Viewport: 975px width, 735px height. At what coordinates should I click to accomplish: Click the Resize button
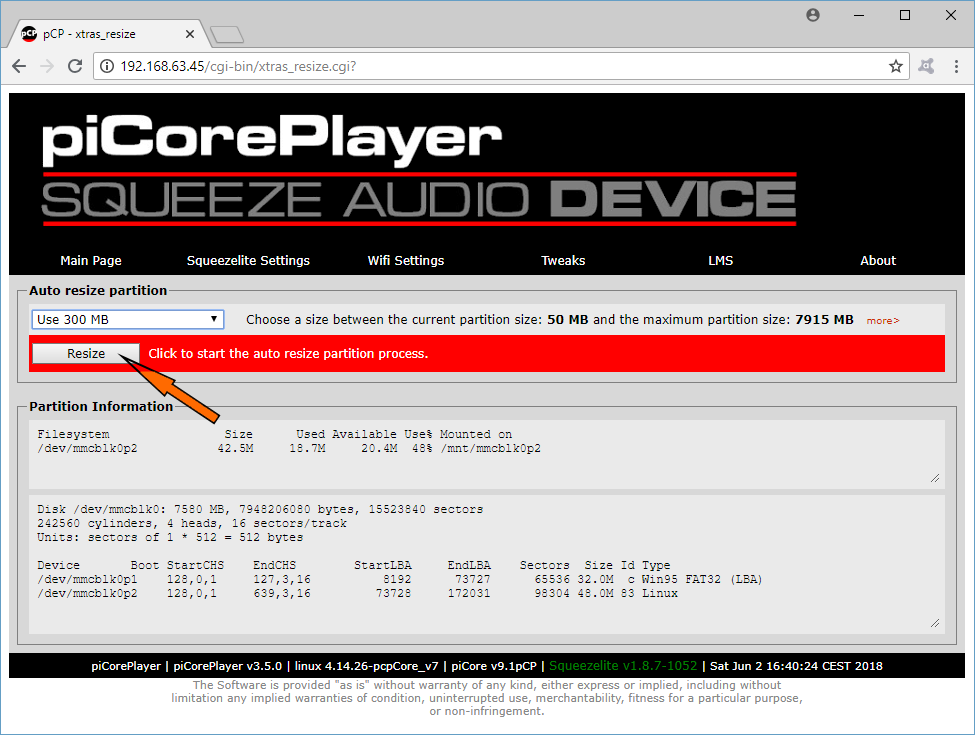[x=86, y=353]
